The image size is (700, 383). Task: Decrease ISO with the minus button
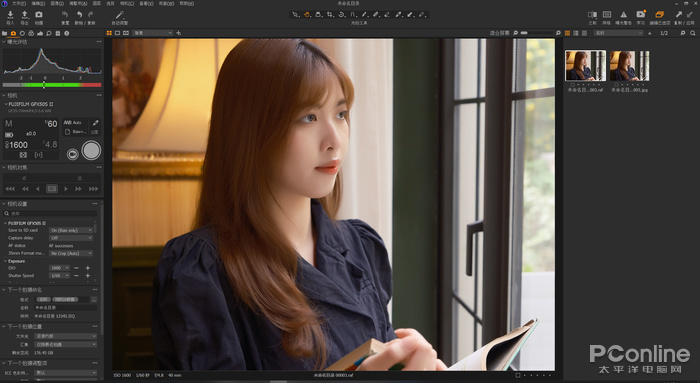[x=76, y=268]
